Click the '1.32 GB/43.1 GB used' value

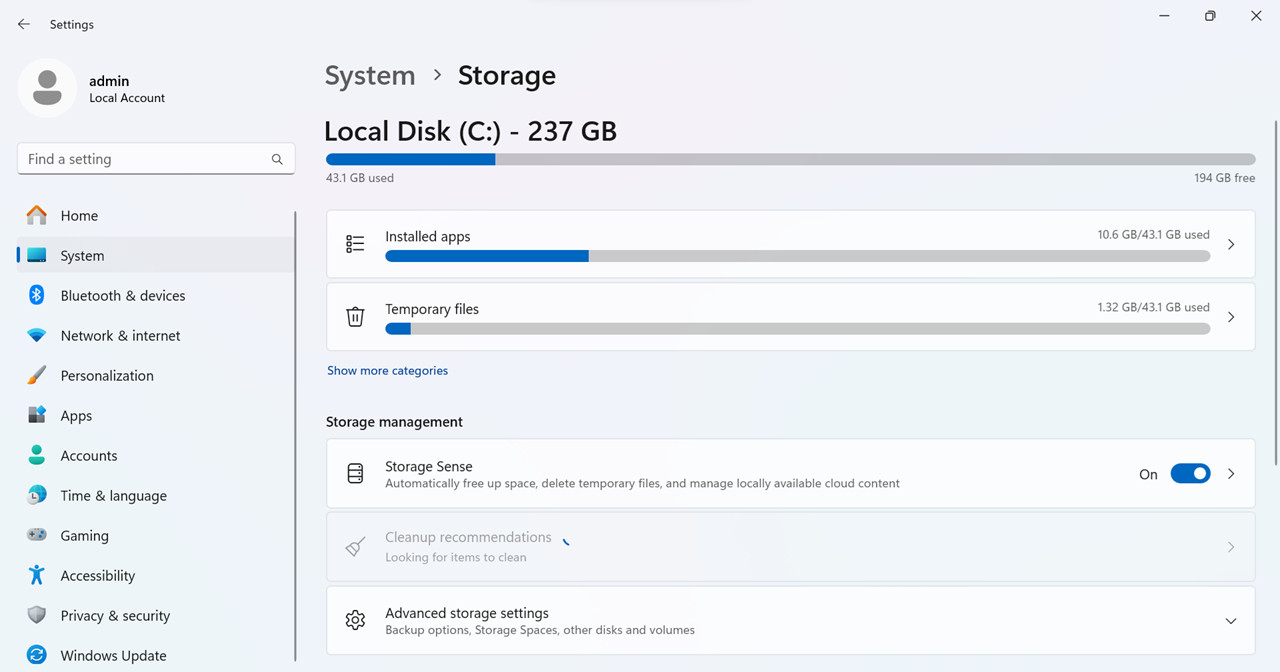click(x=1153, y=308)
